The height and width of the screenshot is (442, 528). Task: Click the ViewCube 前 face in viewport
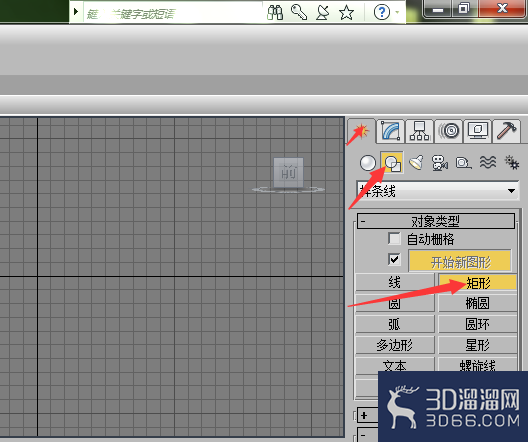tap(289, 173)
